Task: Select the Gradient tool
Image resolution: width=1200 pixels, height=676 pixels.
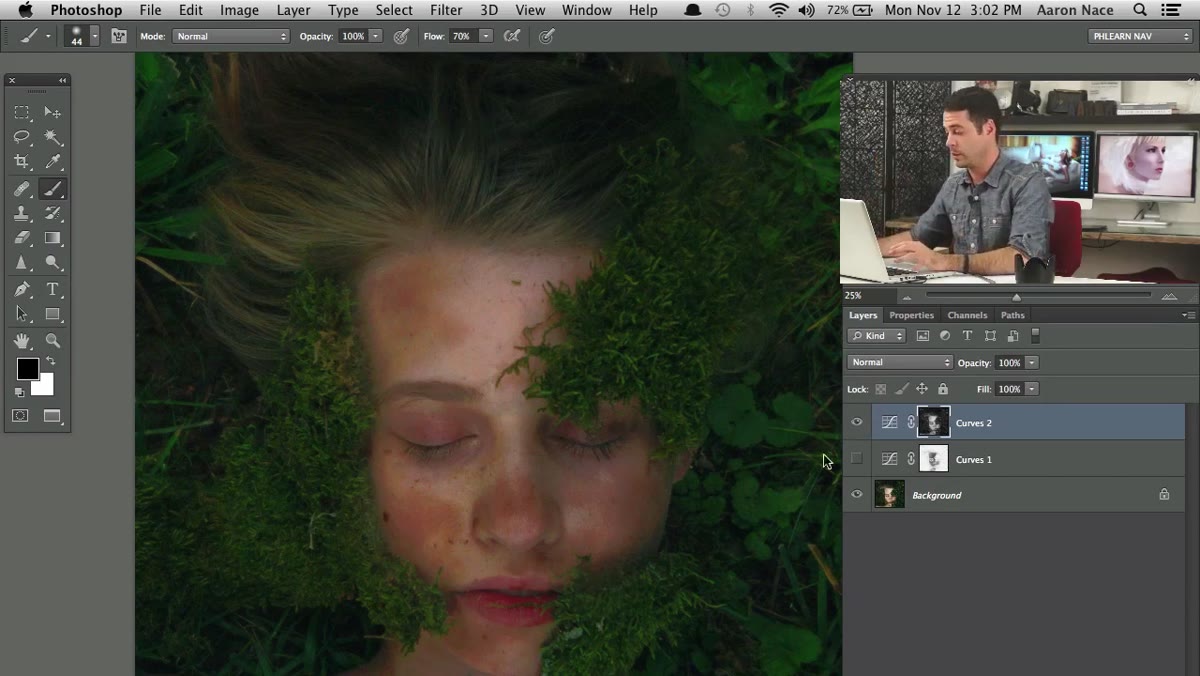Action: tap(53, 238)
